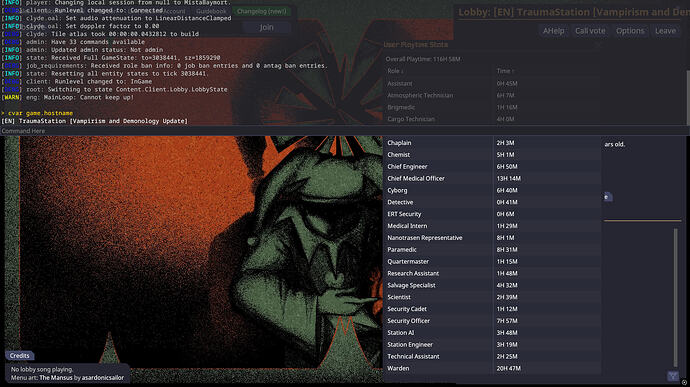Click the 'Runlevel changed to: InGame' console line

click(x=77, y=81)
